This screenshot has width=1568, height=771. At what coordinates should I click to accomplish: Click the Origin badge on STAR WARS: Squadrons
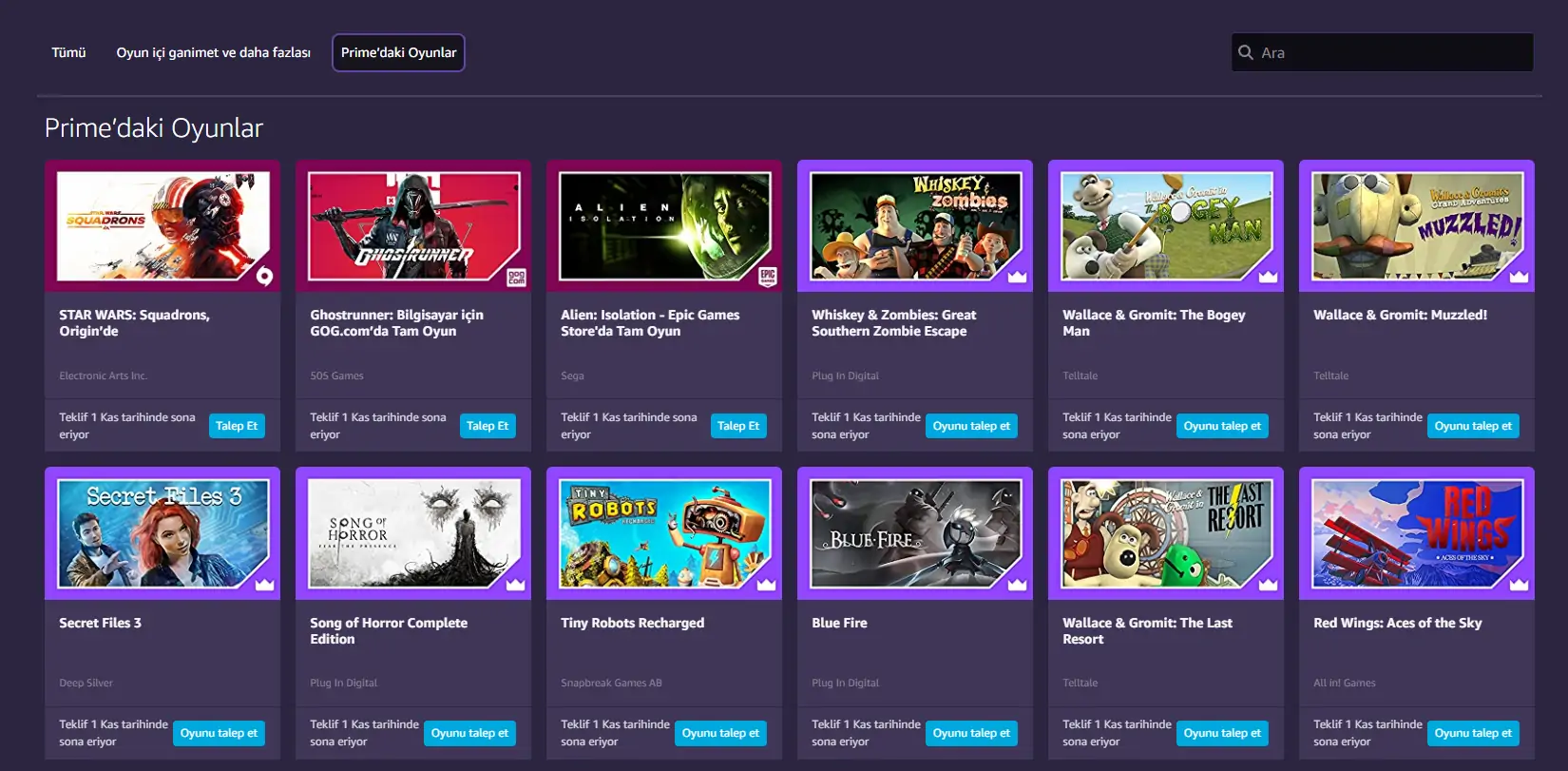point(265,277)
